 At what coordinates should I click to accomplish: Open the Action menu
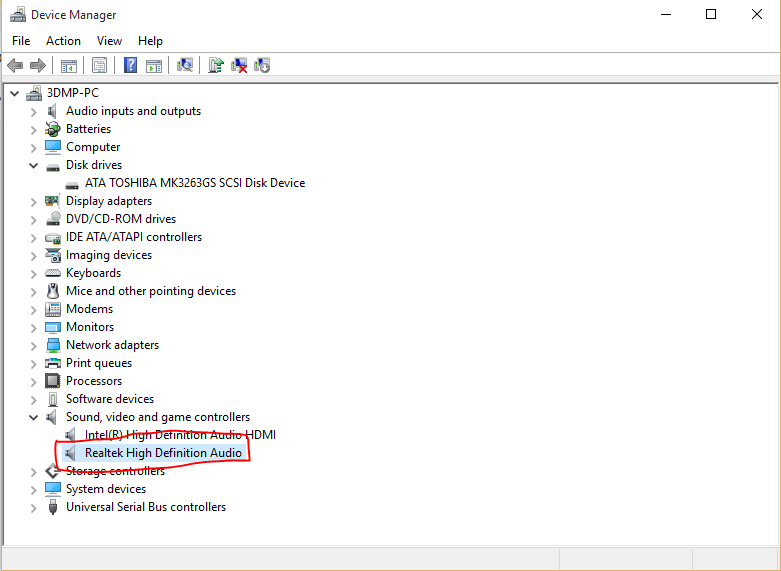(x=63, y=41)
